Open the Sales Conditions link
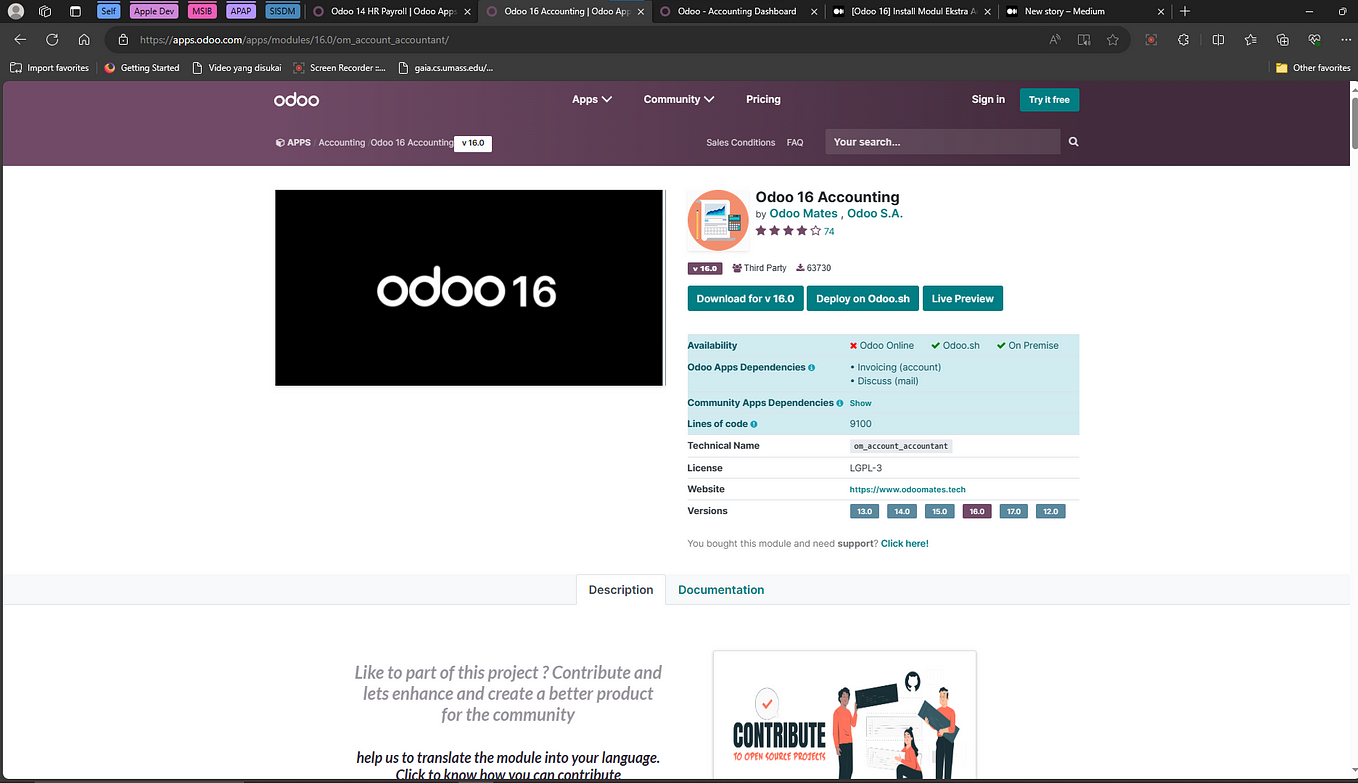This screenshot has width=1358, height=783. (x=741, y=142)
